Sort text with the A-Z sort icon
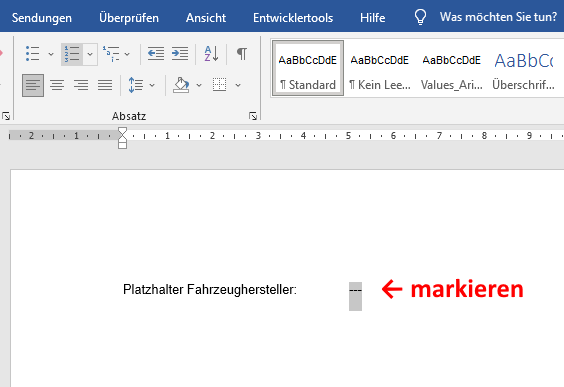 coord(211,54)
